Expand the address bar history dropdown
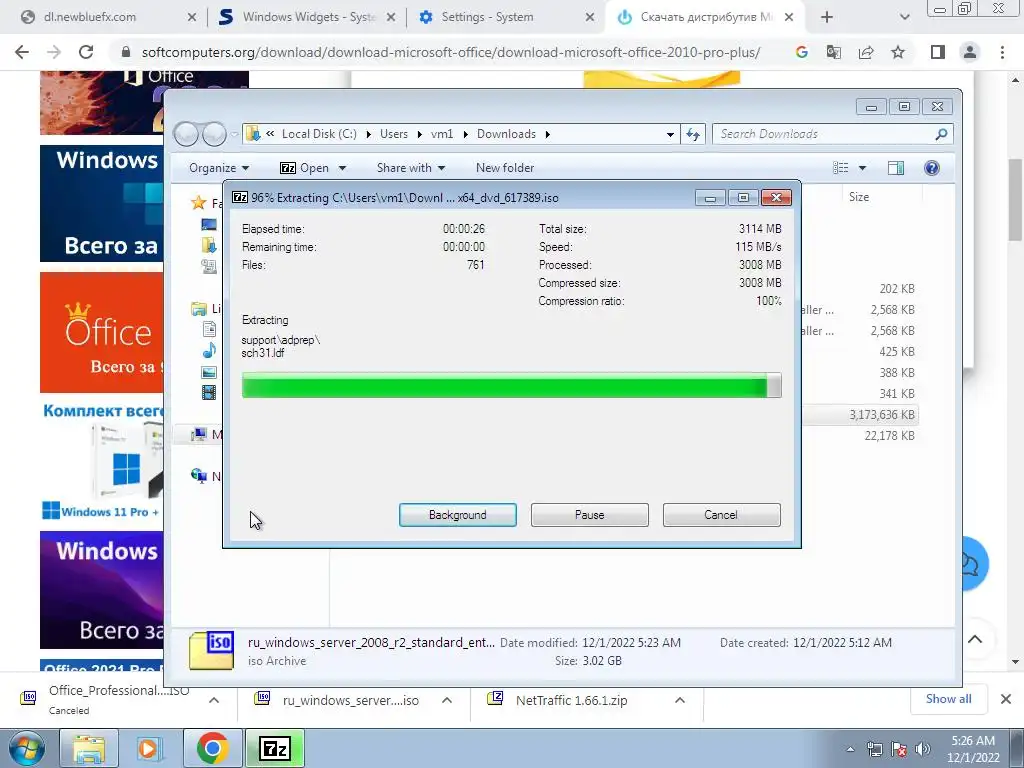The height and width of the screenshot is (768, 1024). point(670,134)
